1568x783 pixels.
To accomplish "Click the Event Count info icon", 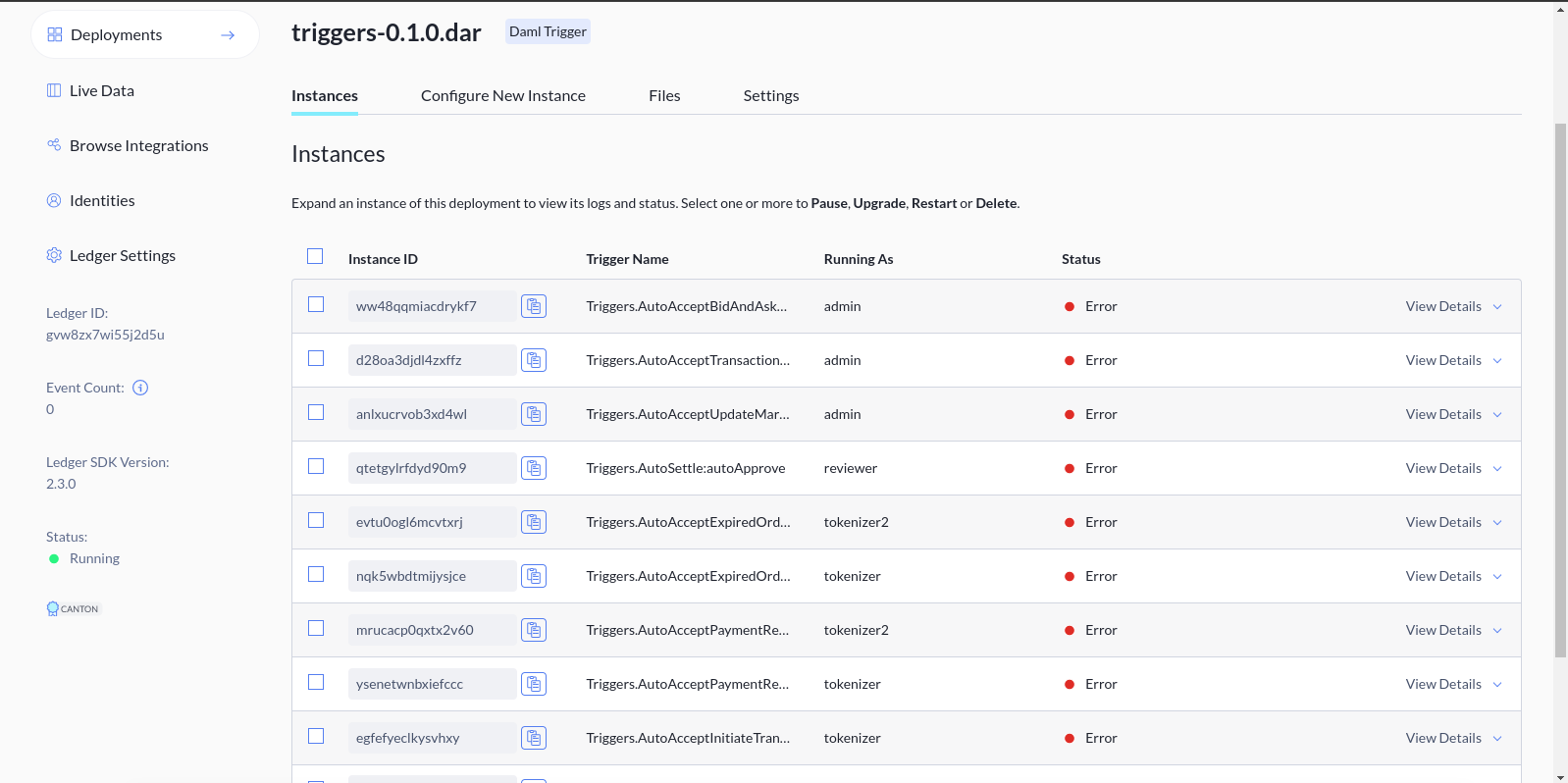I will click(140, 388).
